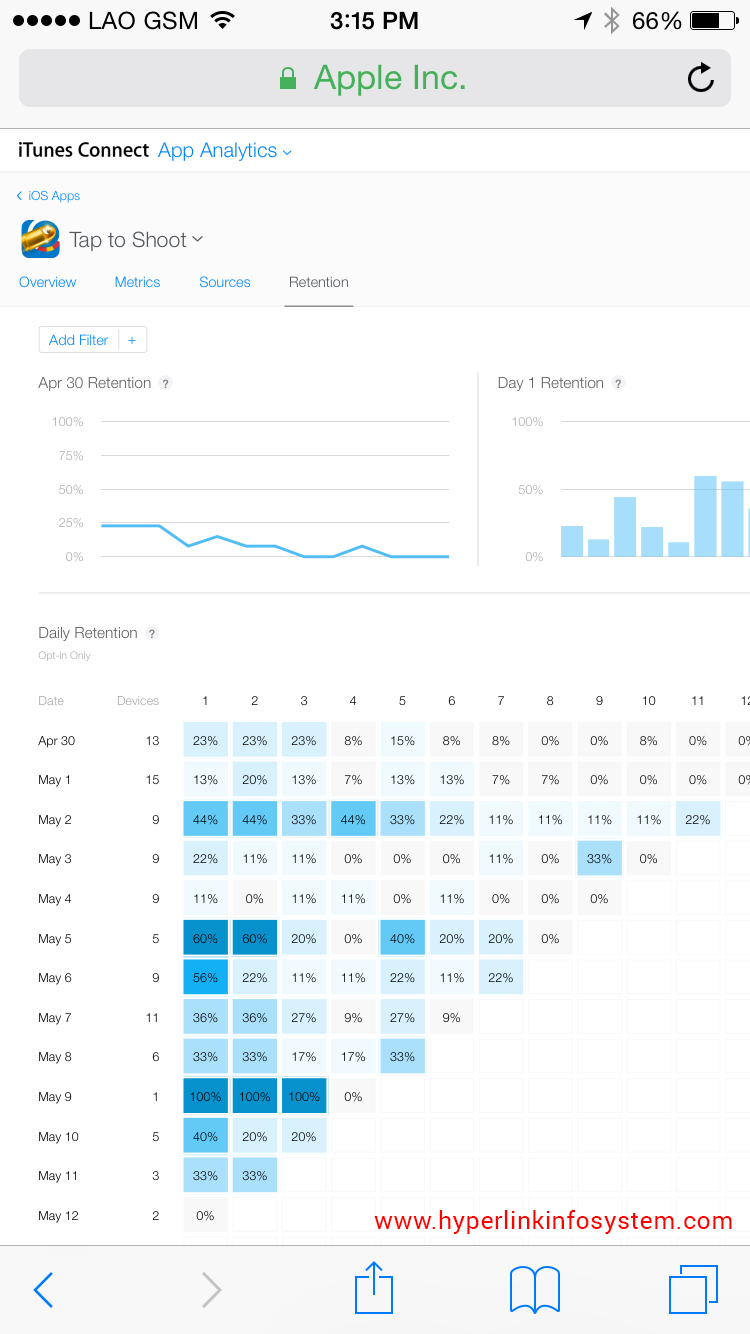Tap the Wi-Fi icon in status bar
The width and height of the screenshot is (750, 1334).
point(222,20)
